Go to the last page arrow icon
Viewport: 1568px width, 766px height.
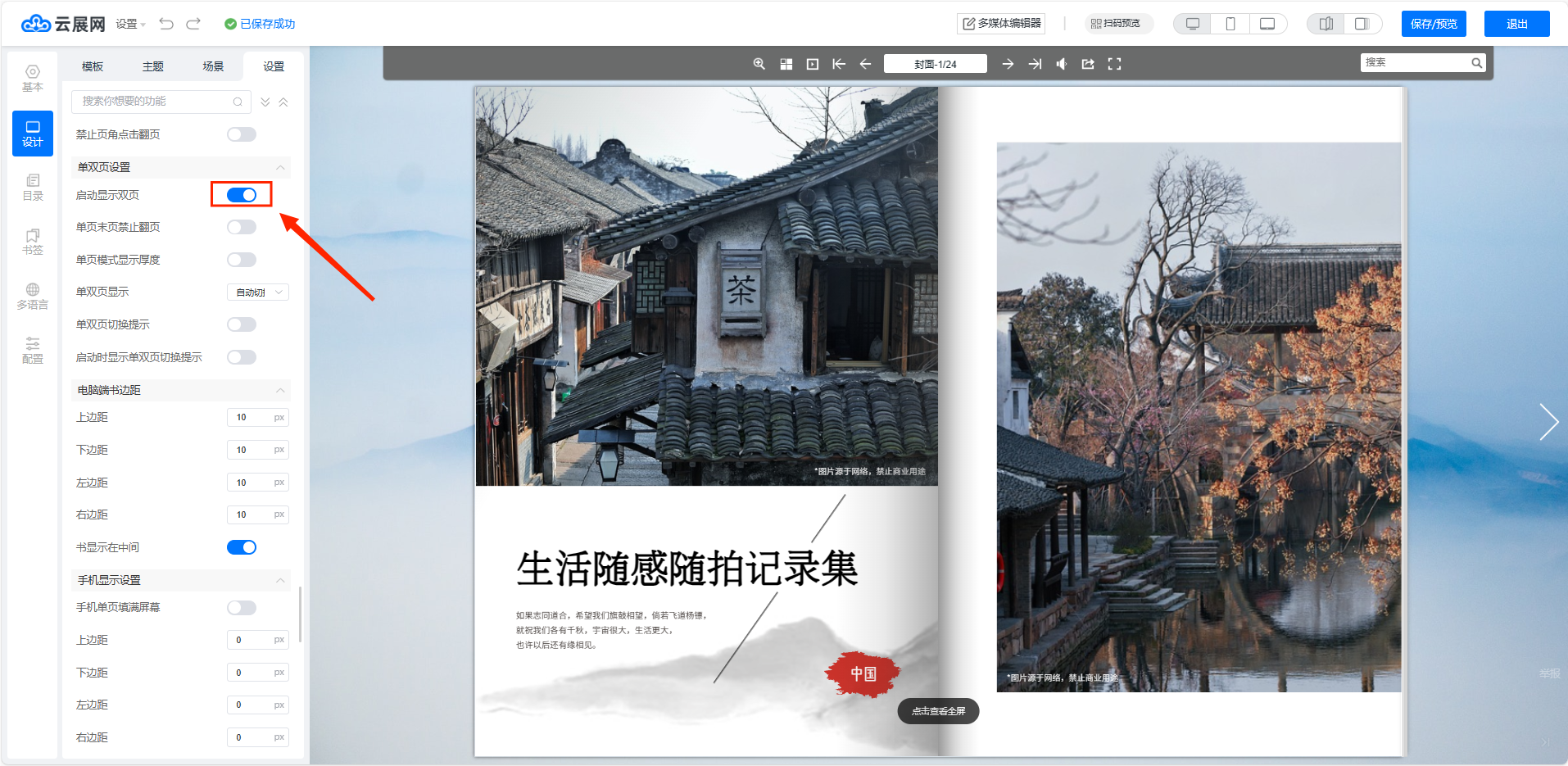(x=1035, y=64)
